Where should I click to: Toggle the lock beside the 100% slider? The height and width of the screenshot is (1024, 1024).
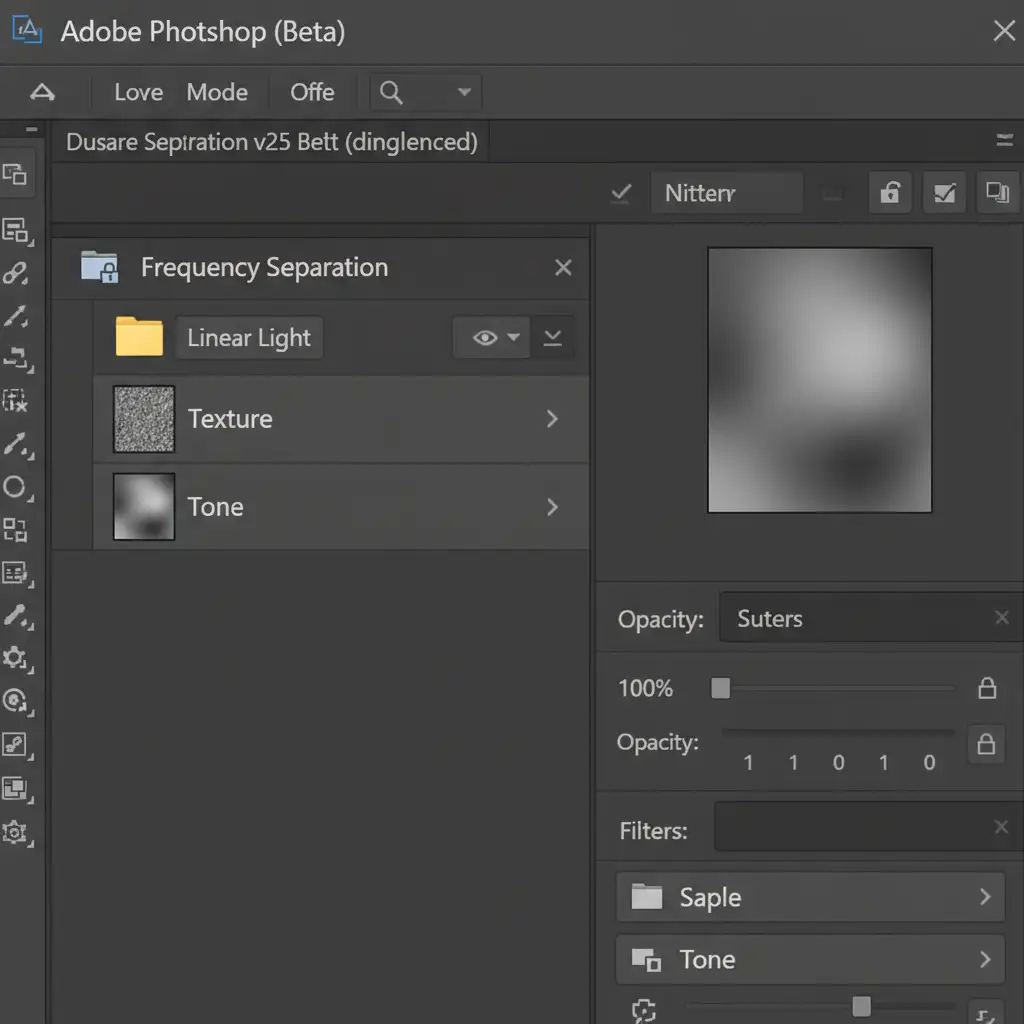[x=987, y=688]
